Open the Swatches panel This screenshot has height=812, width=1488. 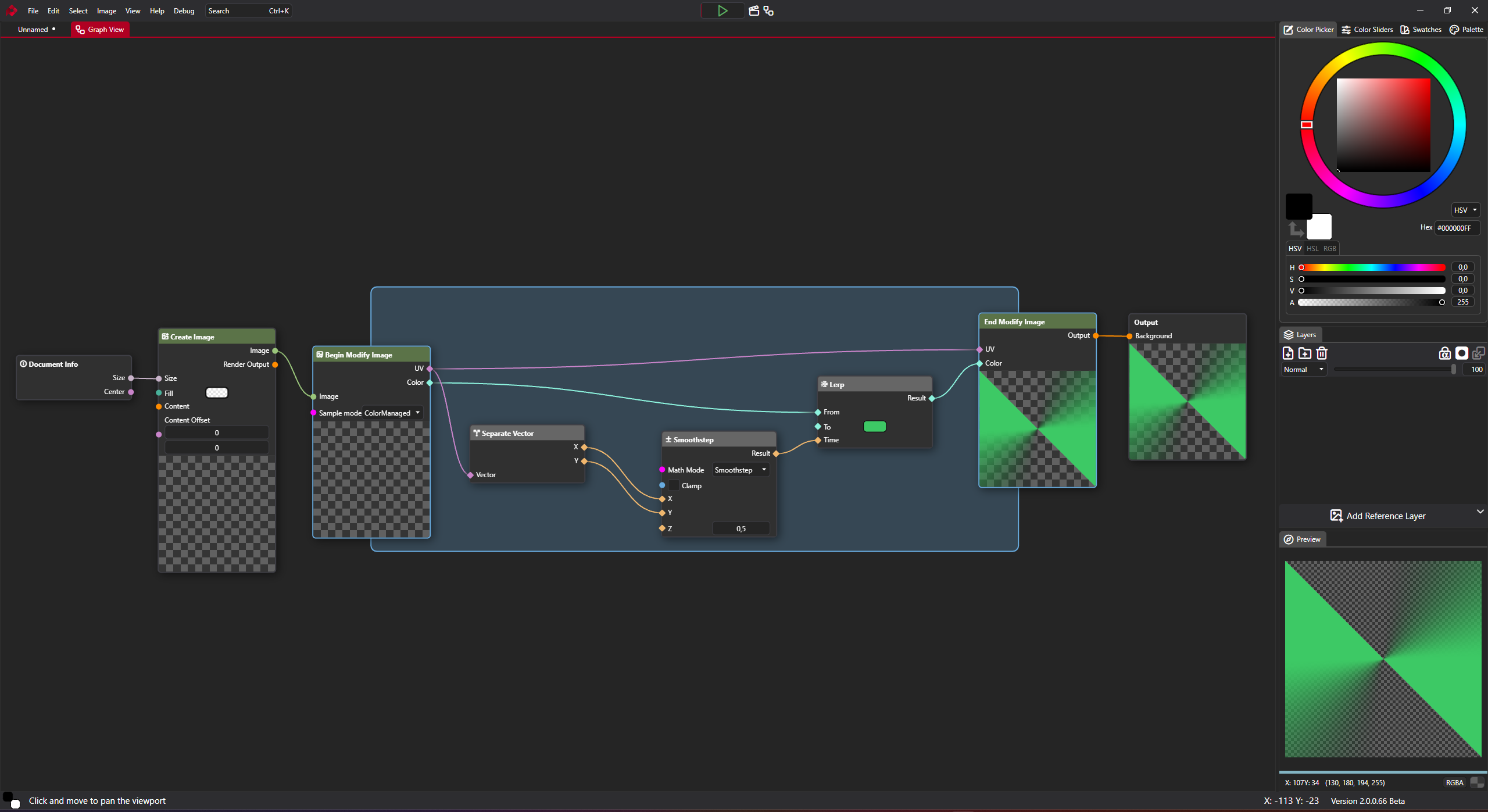1421,29
